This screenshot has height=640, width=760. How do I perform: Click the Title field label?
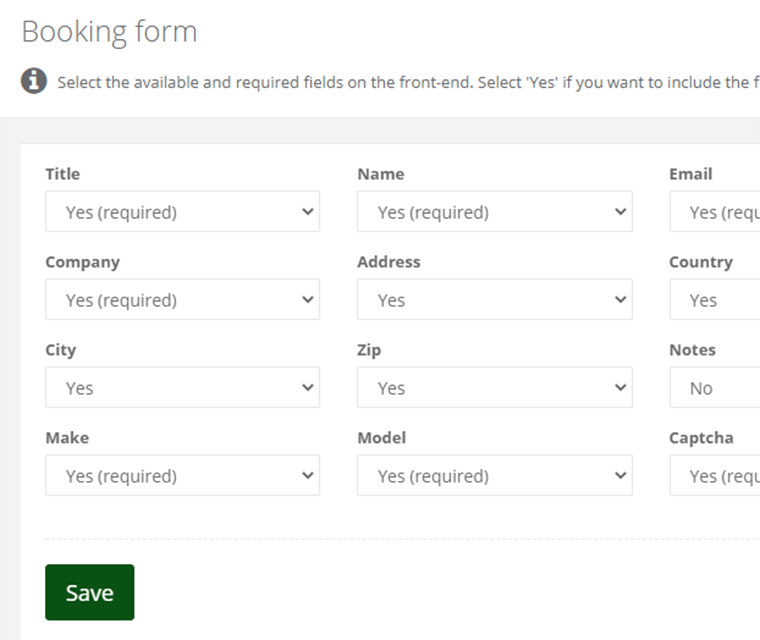click(63, 174)
